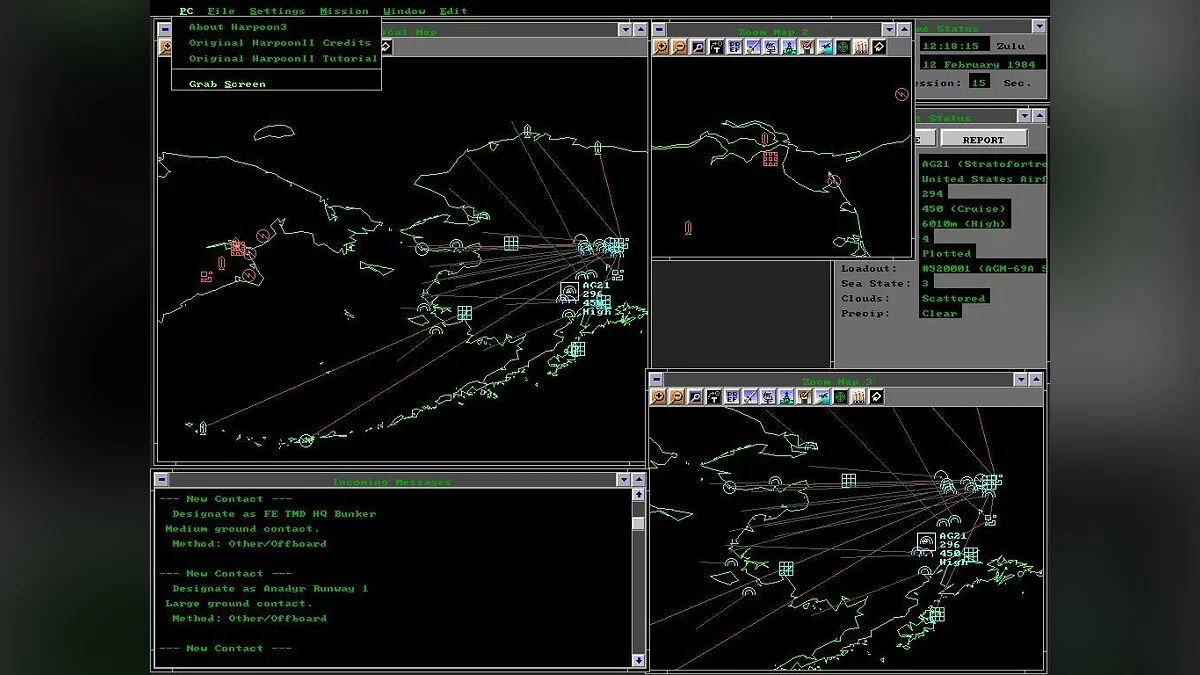Click the 12:18:15 time display
Screen dimensions: 1200x675
point(955,44)
